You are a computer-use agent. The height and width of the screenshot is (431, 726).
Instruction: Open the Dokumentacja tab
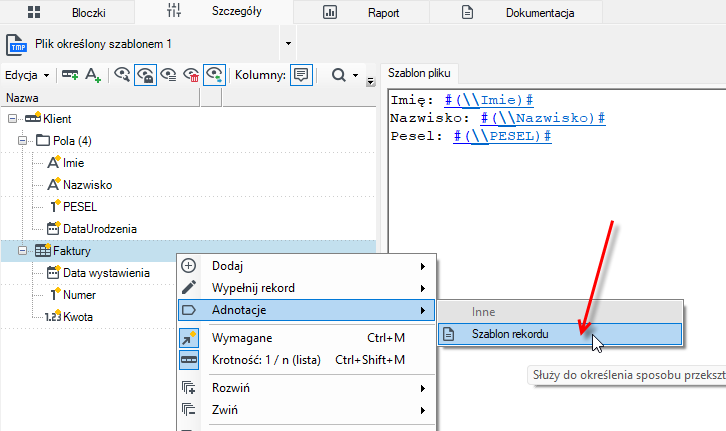click(x=516, y=12)
